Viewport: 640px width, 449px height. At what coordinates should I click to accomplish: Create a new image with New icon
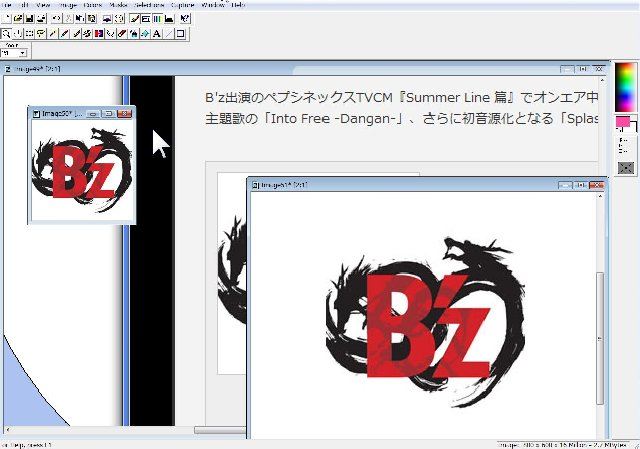click(x=7, y=18)
